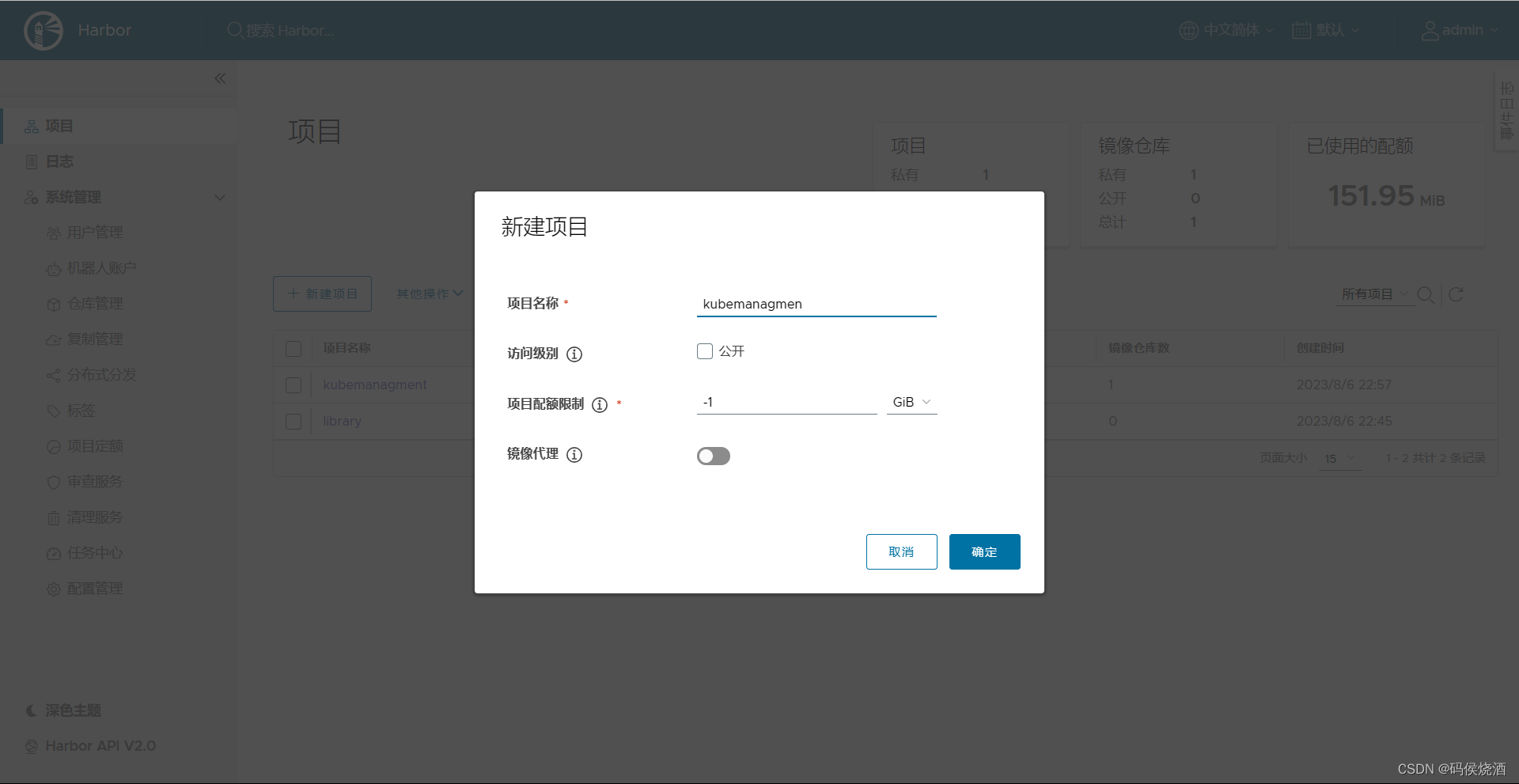Check the 公开 access level checkbox
The width and height of the screenshot is (1519, 784).
(705, 351)
